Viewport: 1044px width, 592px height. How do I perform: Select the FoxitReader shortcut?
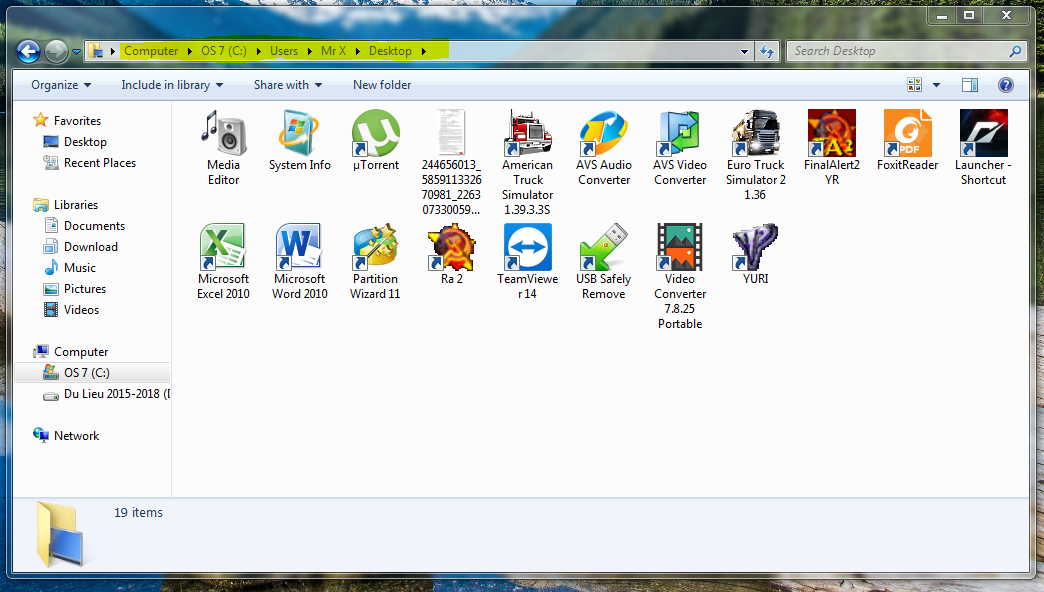908,141
